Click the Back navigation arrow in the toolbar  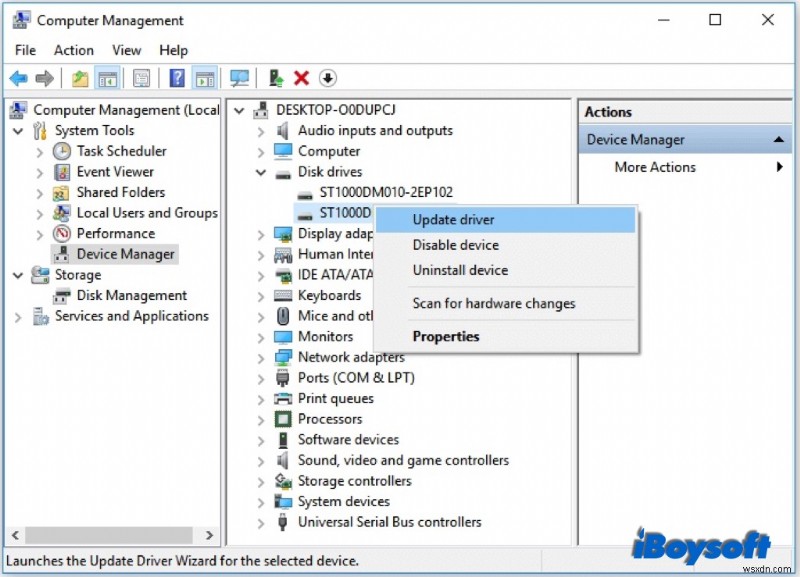pyautogui.click(x=17, y=78)
